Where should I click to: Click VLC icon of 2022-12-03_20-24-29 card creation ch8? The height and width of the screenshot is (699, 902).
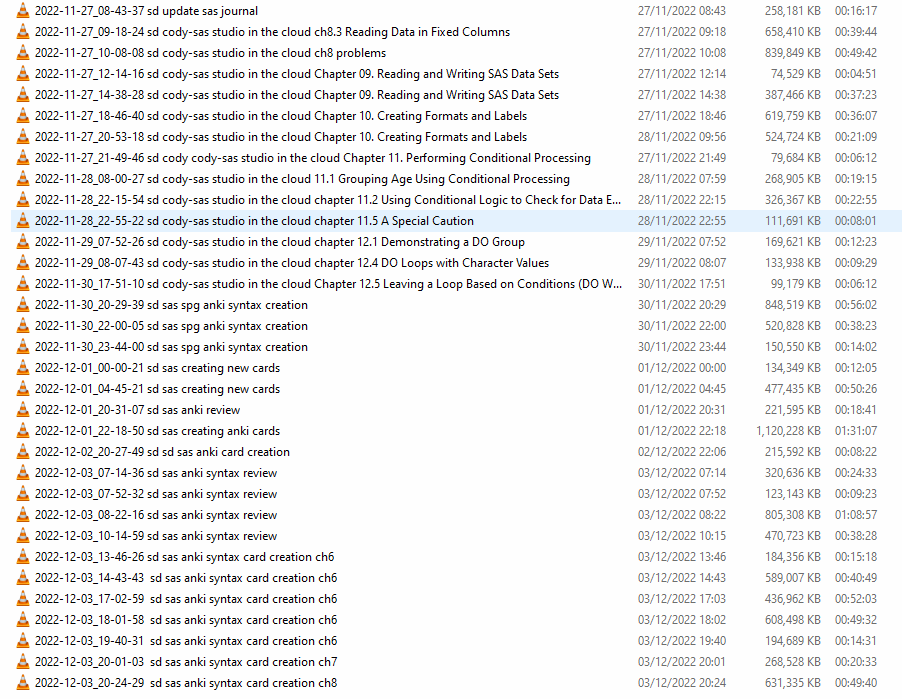tap(23, 683)
